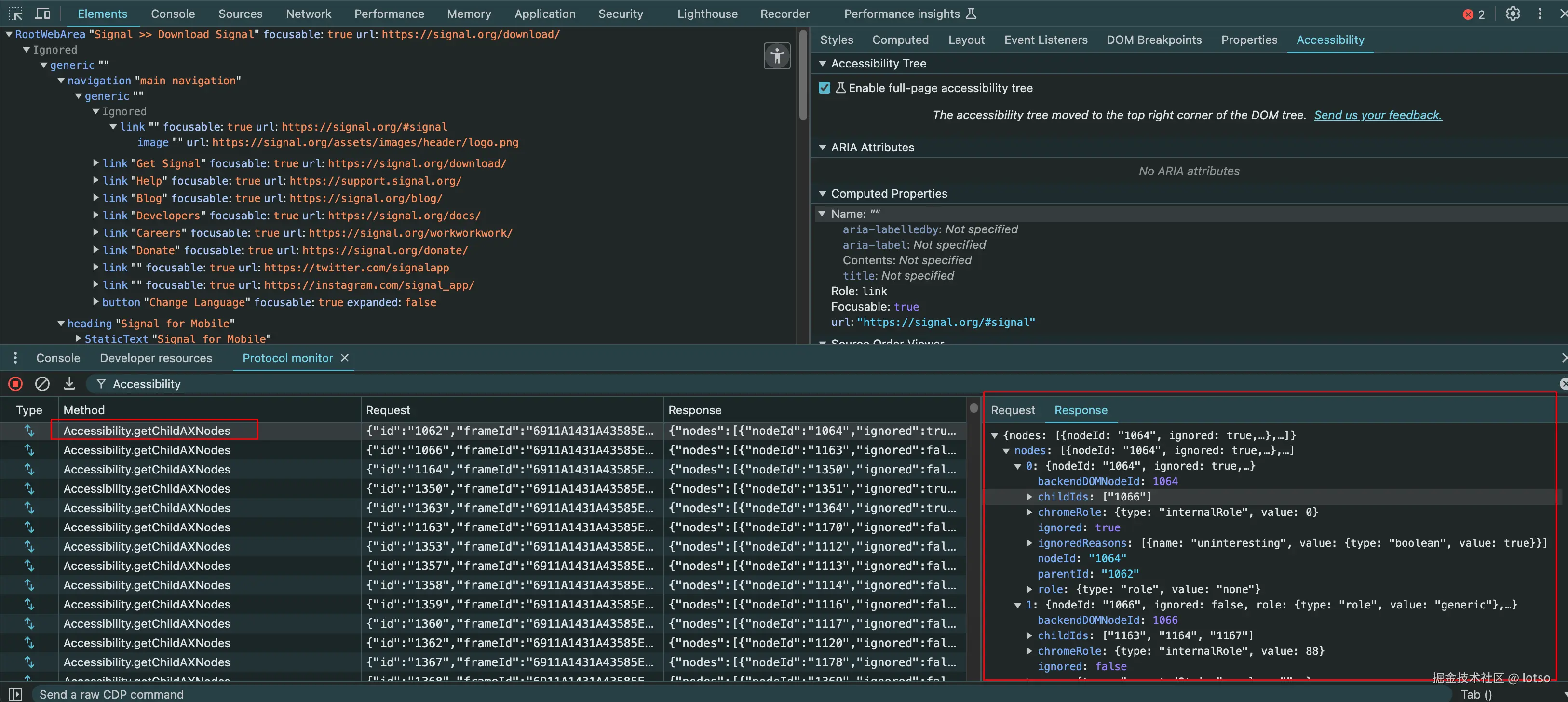Toggle the device toolbar icon
This screenshot has height=702, width=1568.
[x=42, y=13]
